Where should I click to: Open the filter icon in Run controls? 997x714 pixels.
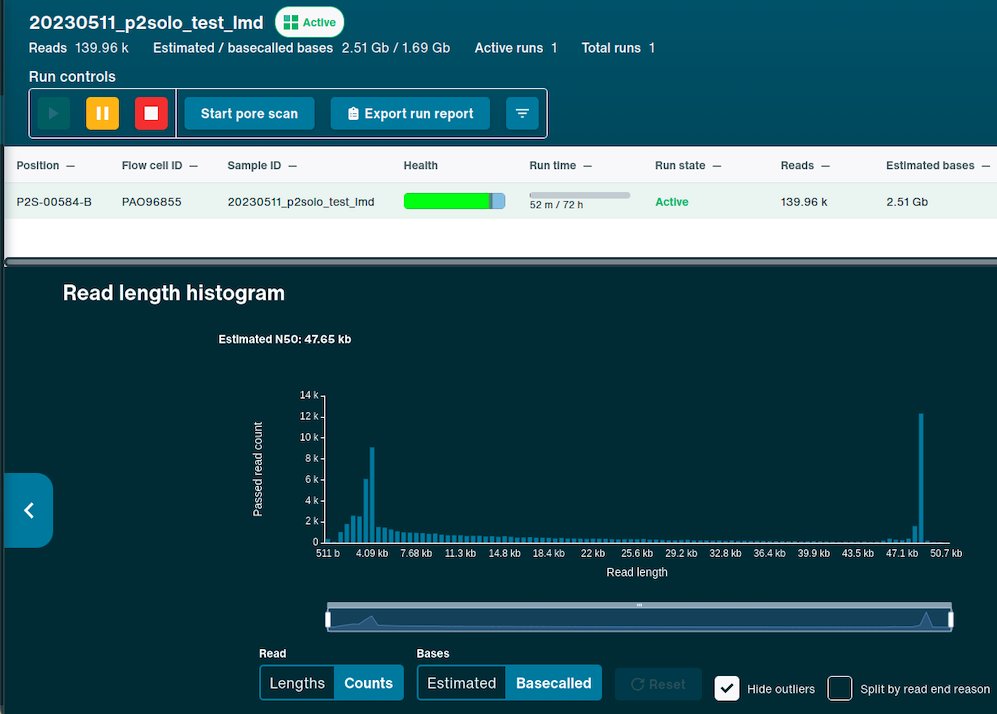coord(522,113)
